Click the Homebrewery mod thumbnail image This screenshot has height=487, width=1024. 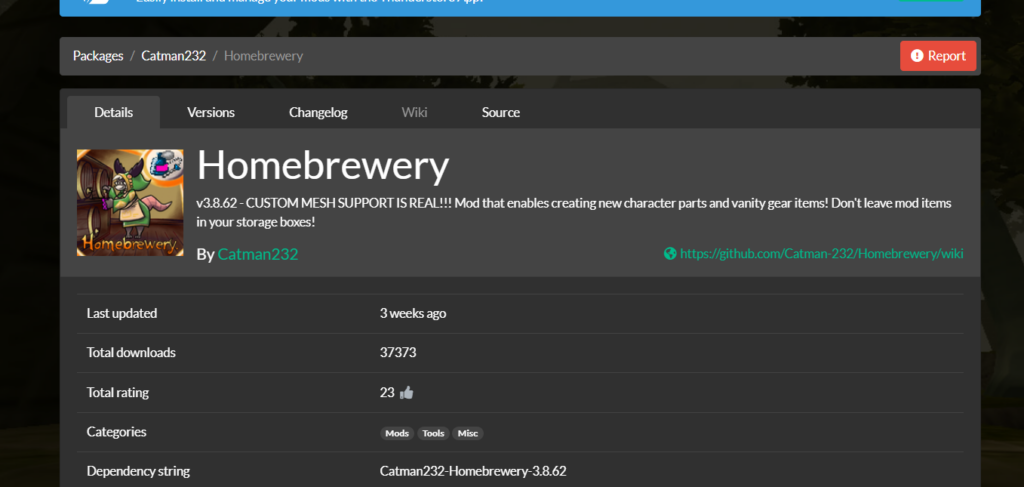coord(128,201)
